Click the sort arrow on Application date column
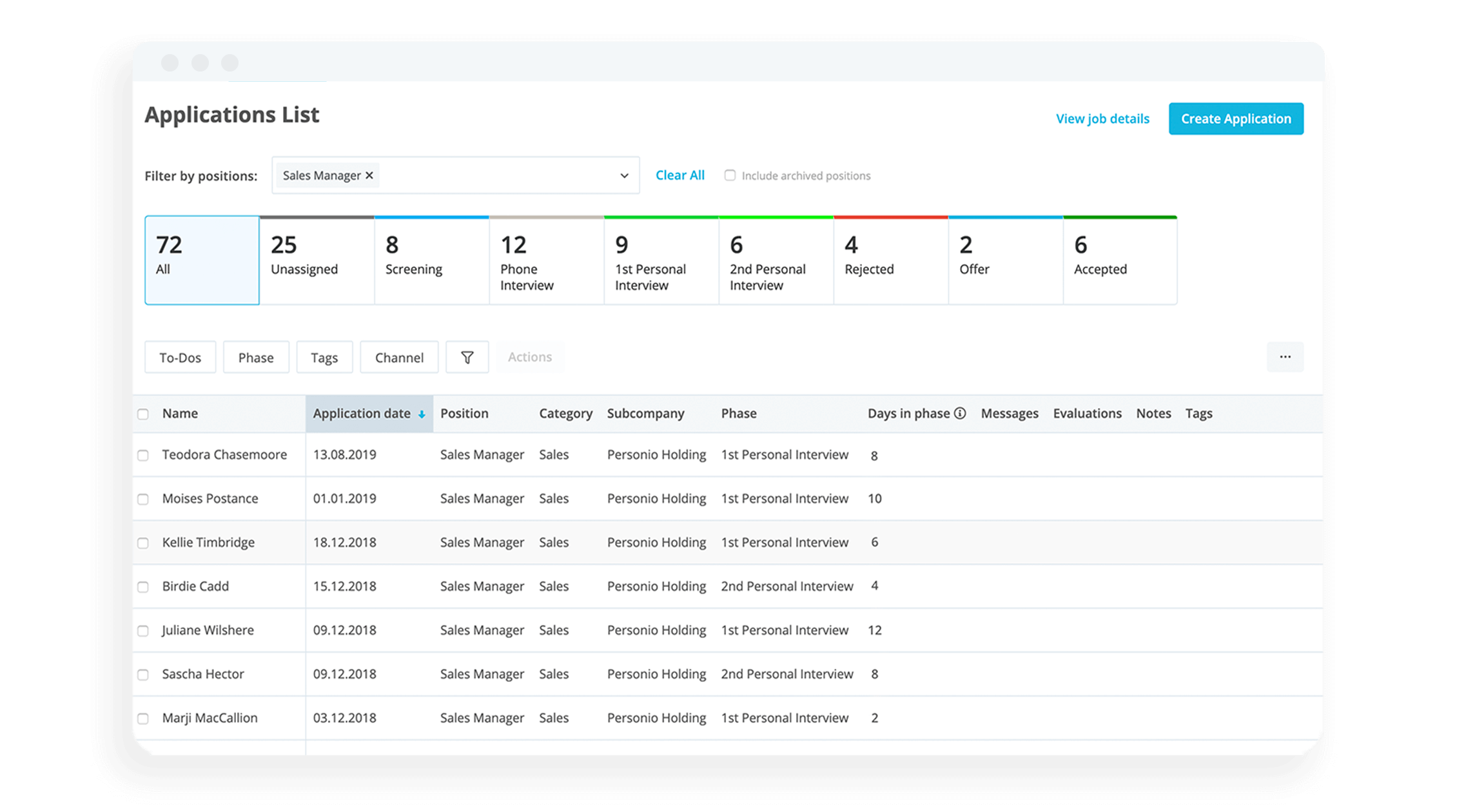1457x812 pixels. [421, 413]
